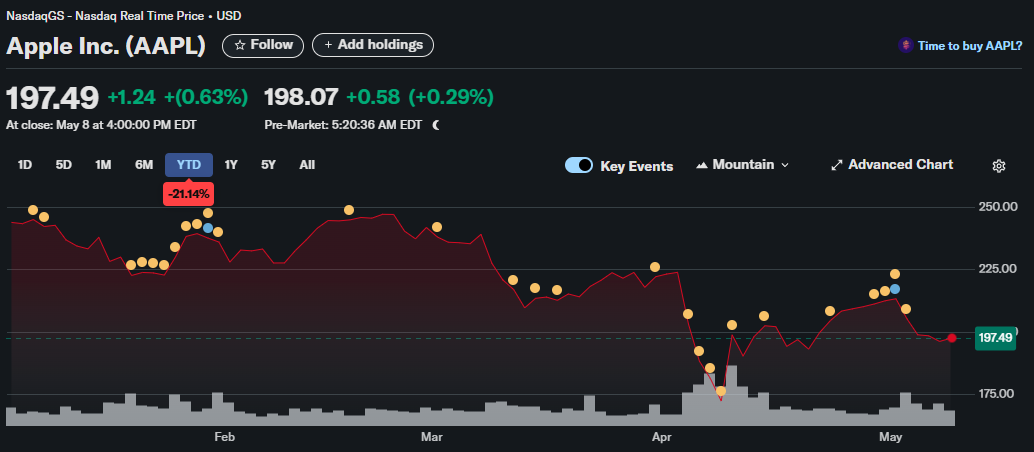Click the star icon in Follow button
Viewport: 1034px width, 452px height.
[240, 45]
